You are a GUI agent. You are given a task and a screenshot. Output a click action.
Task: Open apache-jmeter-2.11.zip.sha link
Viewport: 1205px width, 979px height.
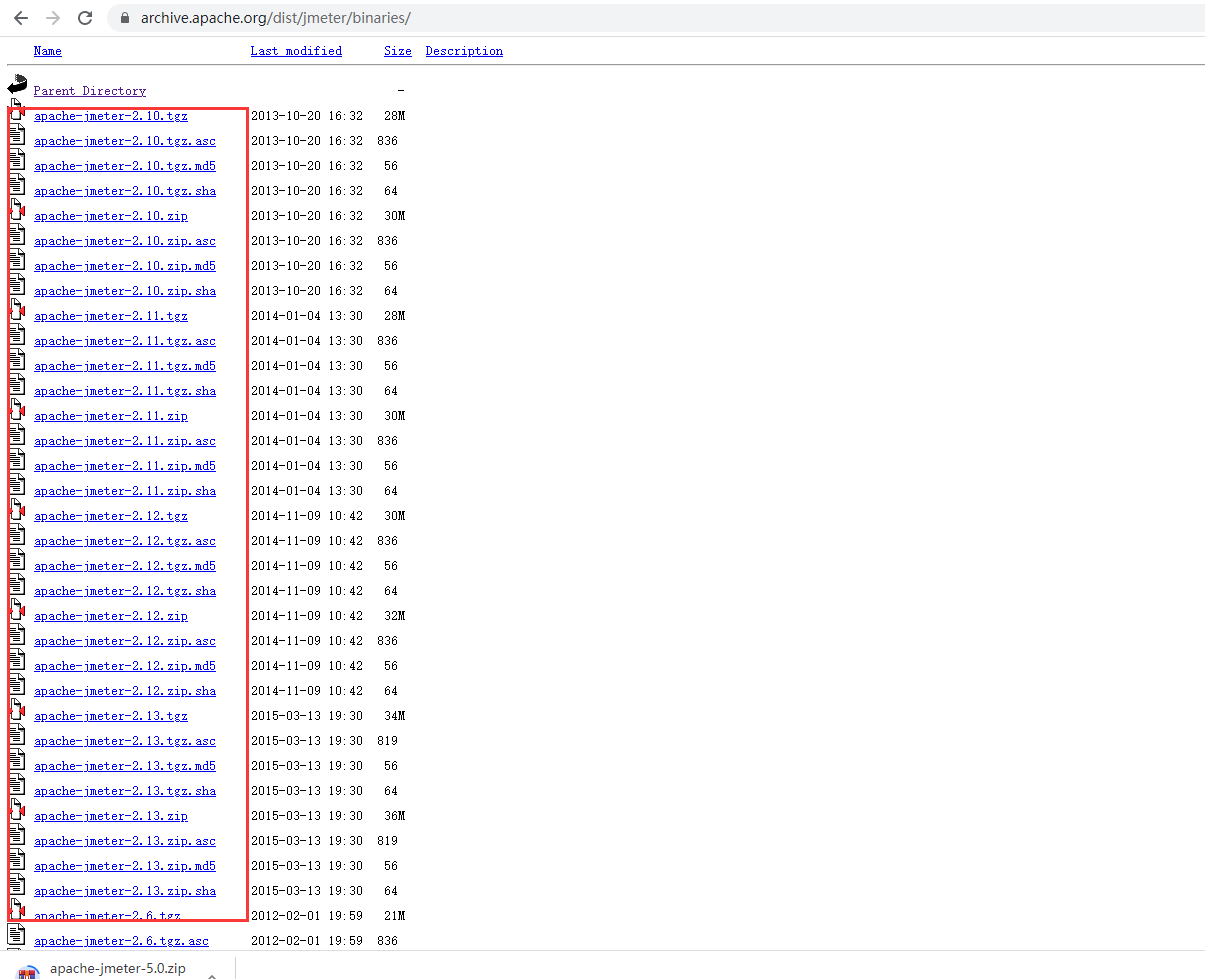tap(125, 491)
